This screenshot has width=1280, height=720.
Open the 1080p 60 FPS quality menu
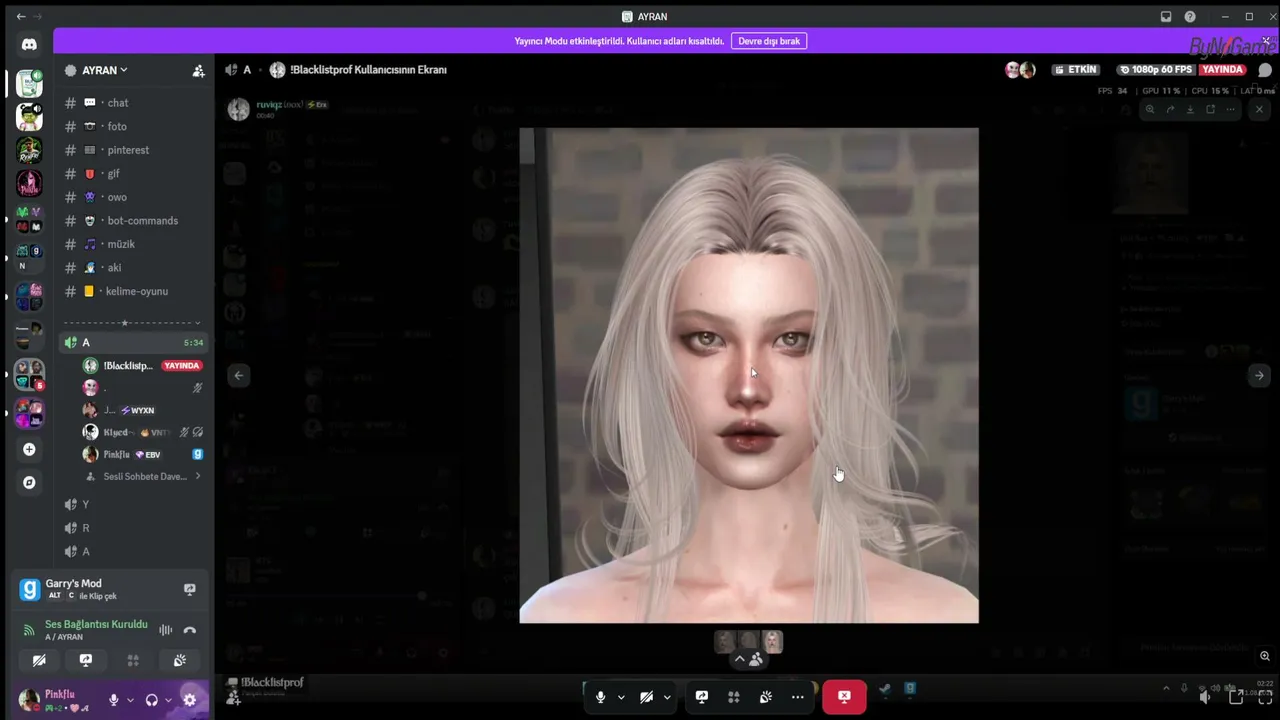pos(1156,70)
